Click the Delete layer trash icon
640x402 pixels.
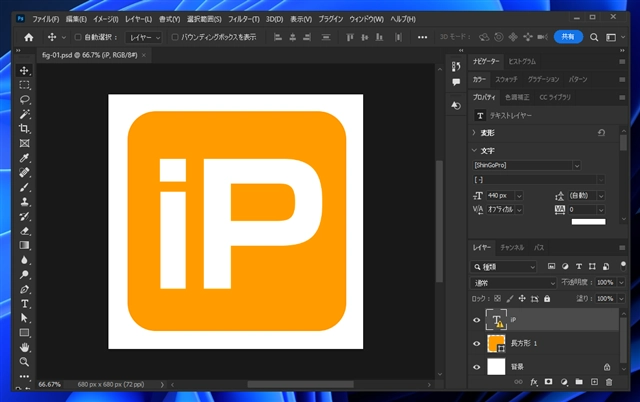(609, 382)
